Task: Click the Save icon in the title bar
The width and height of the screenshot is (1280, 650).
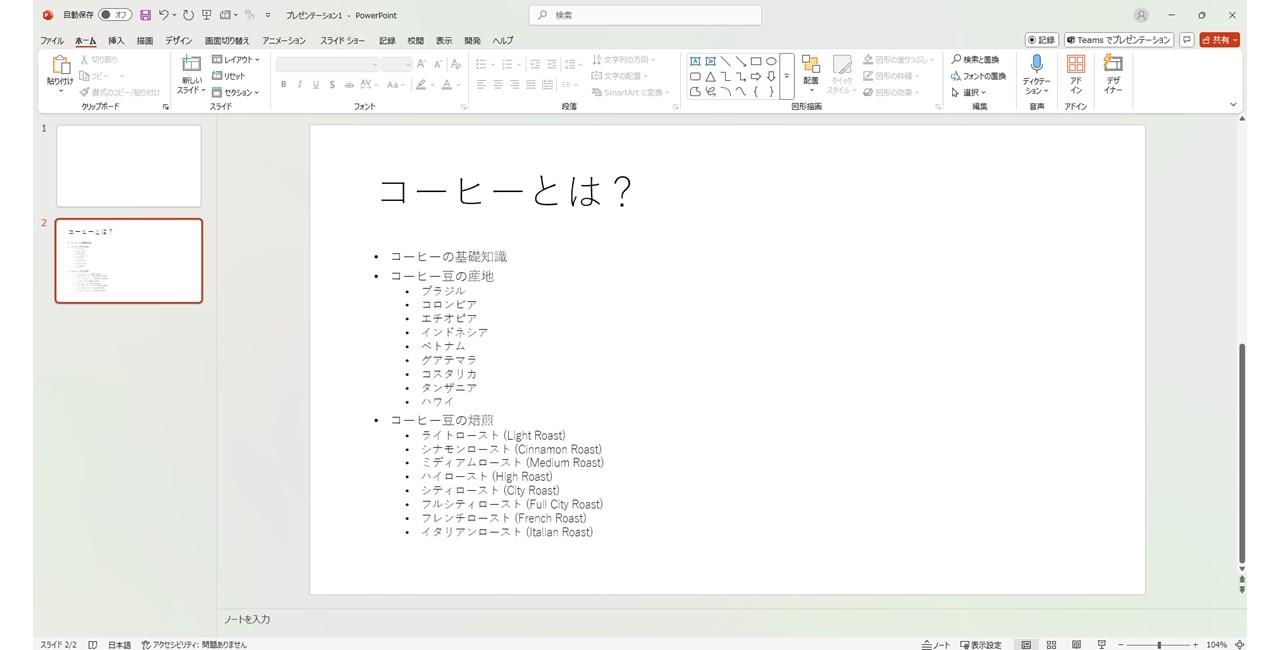Action: [146, 15]
